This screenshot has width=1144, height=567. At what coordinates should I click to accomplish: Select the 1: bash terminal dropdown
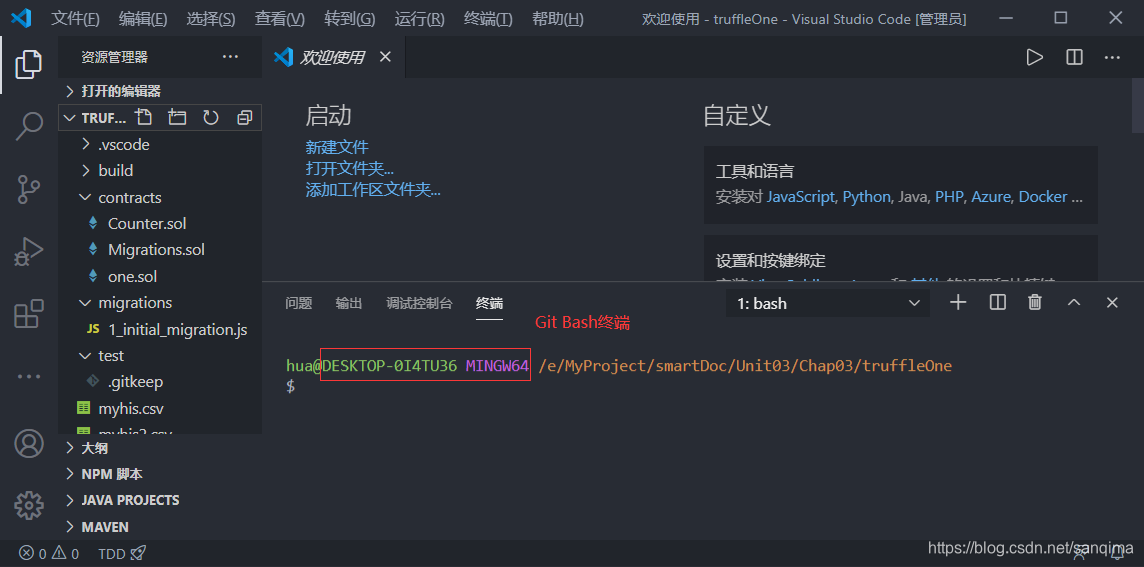tap(828, 303)
